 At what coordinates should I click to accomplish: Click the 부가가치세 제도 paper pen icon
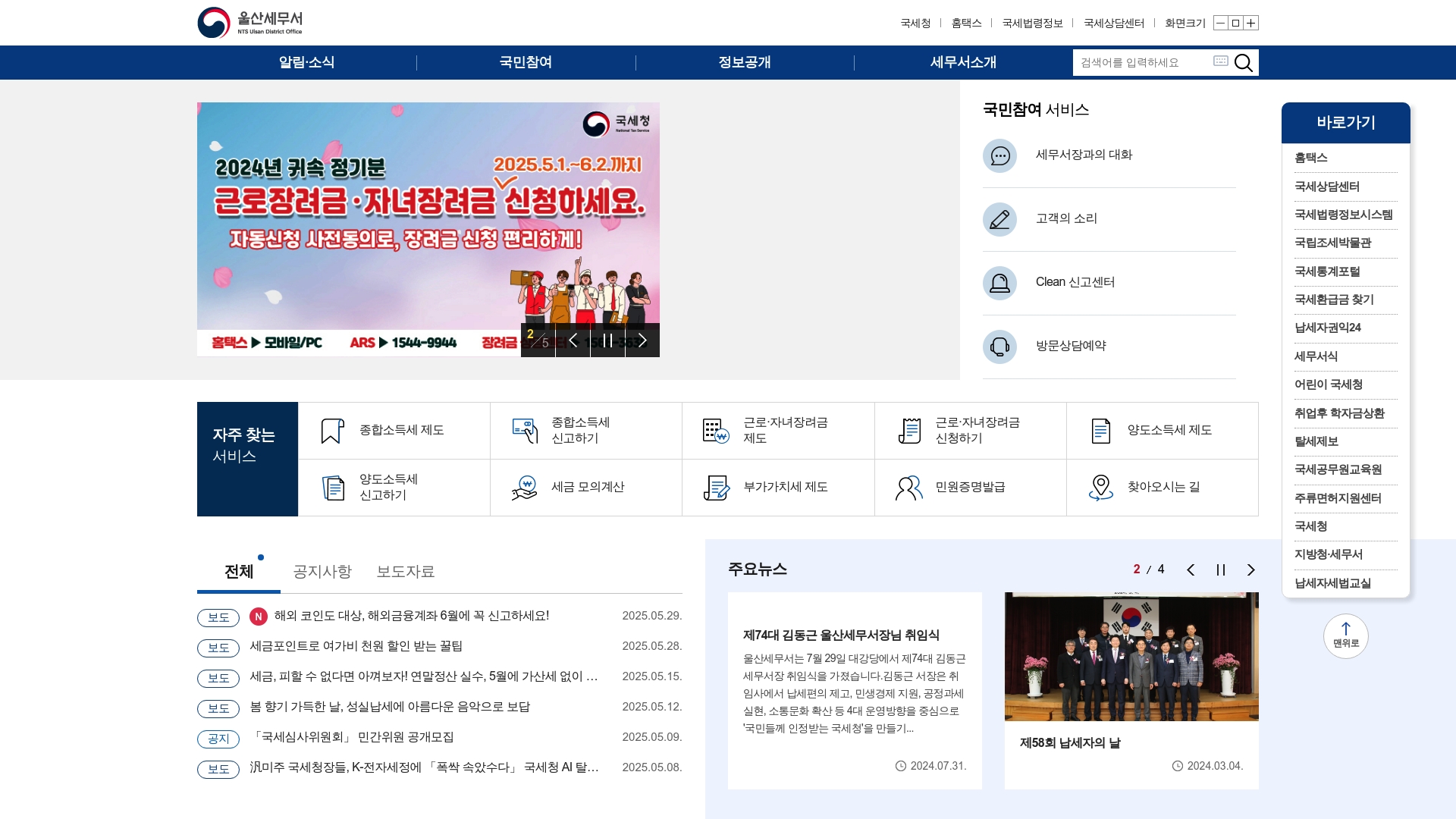(x=716, y=488)
